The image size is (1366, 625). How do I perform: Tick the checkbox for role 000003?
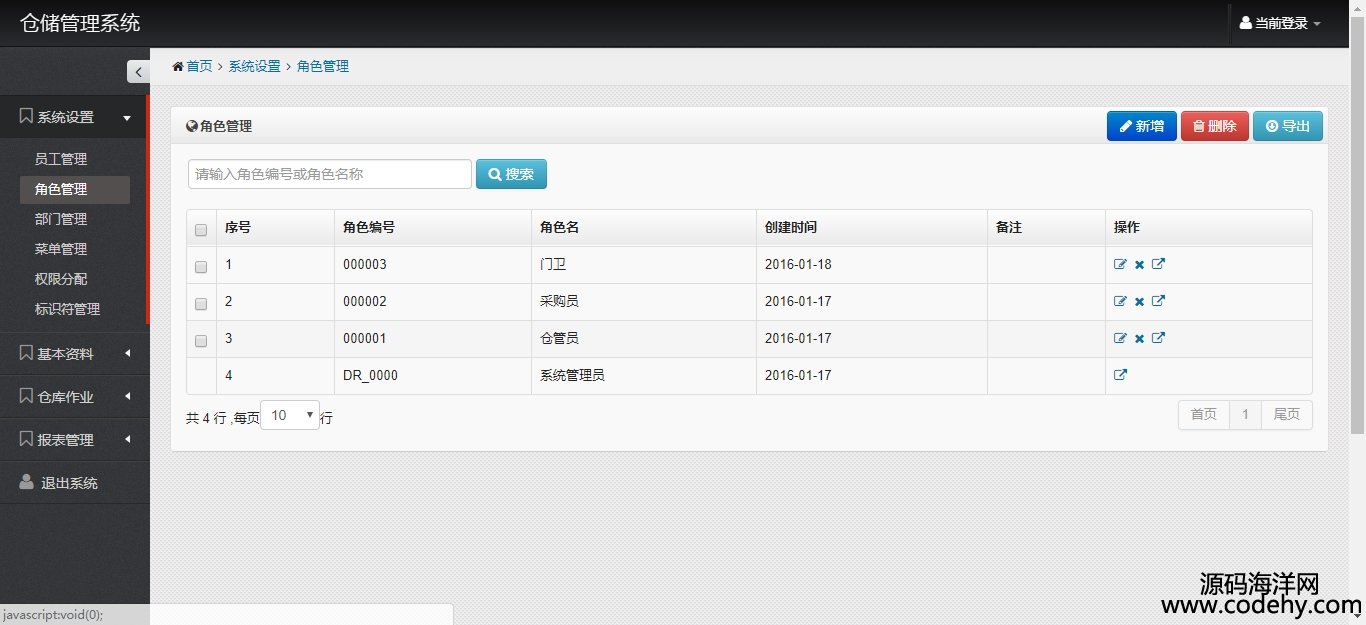pos(201,267)
